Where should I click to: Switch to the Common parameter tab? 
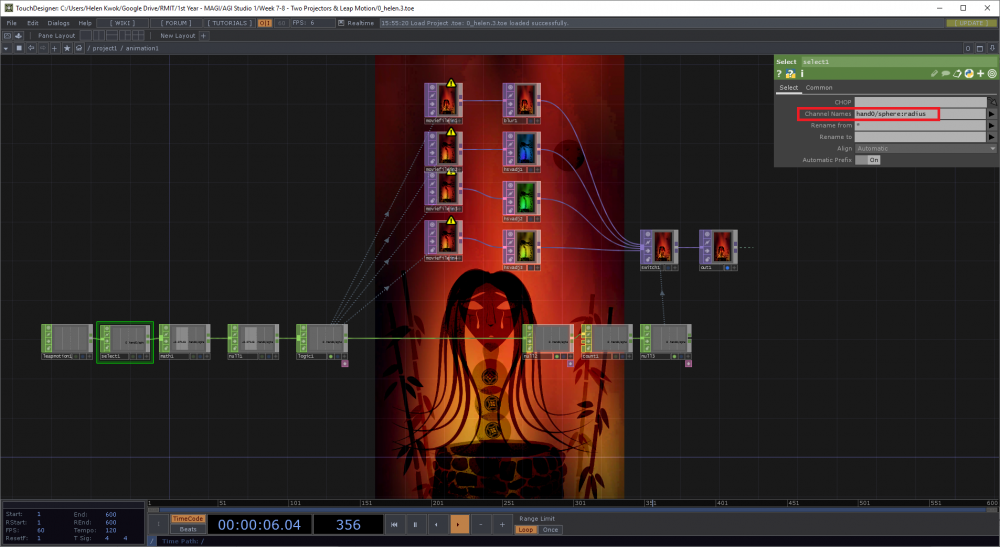819,88
